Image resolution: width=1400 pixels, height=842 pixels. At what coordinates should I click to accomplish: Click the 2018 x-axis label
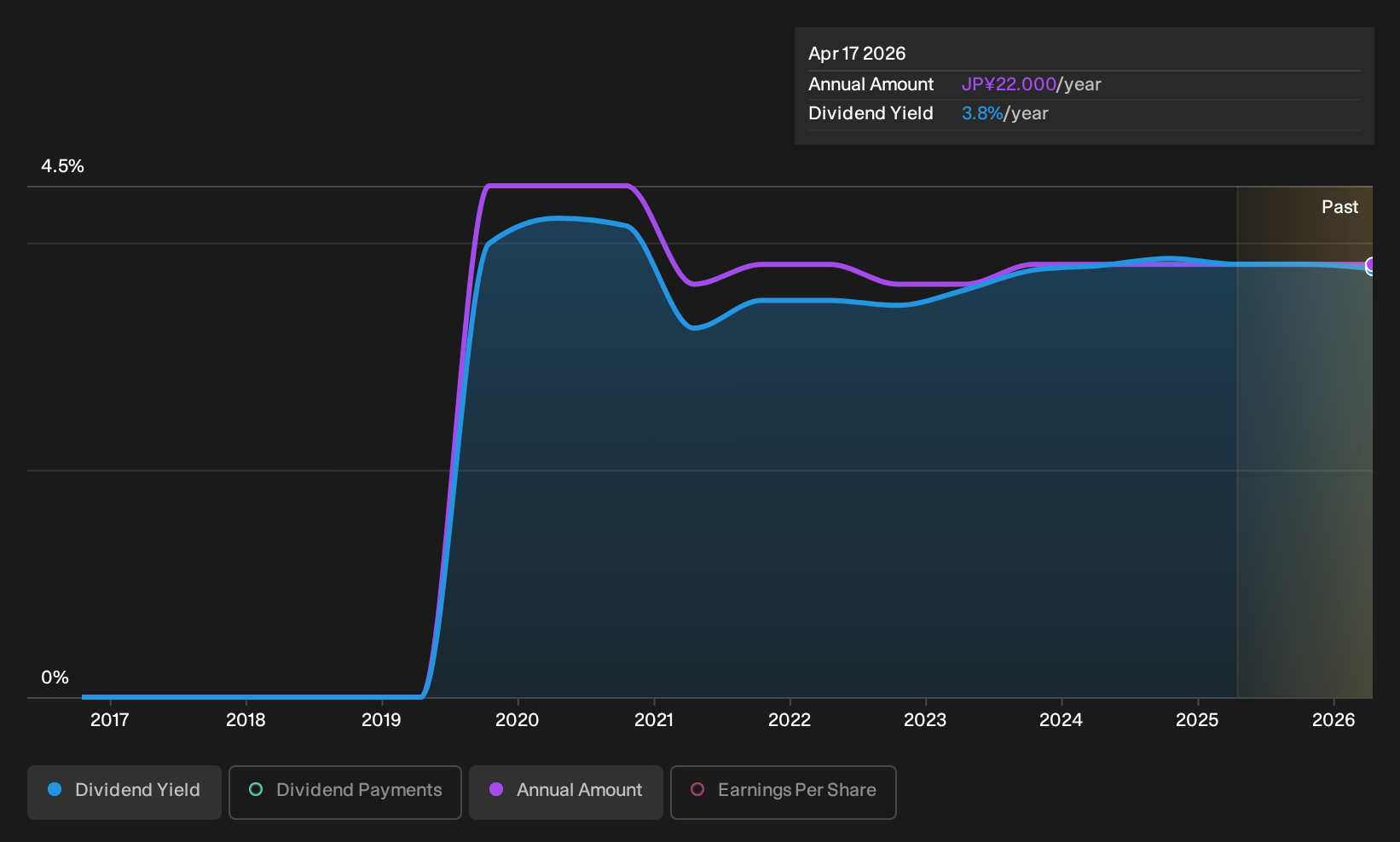coord(246,720)
